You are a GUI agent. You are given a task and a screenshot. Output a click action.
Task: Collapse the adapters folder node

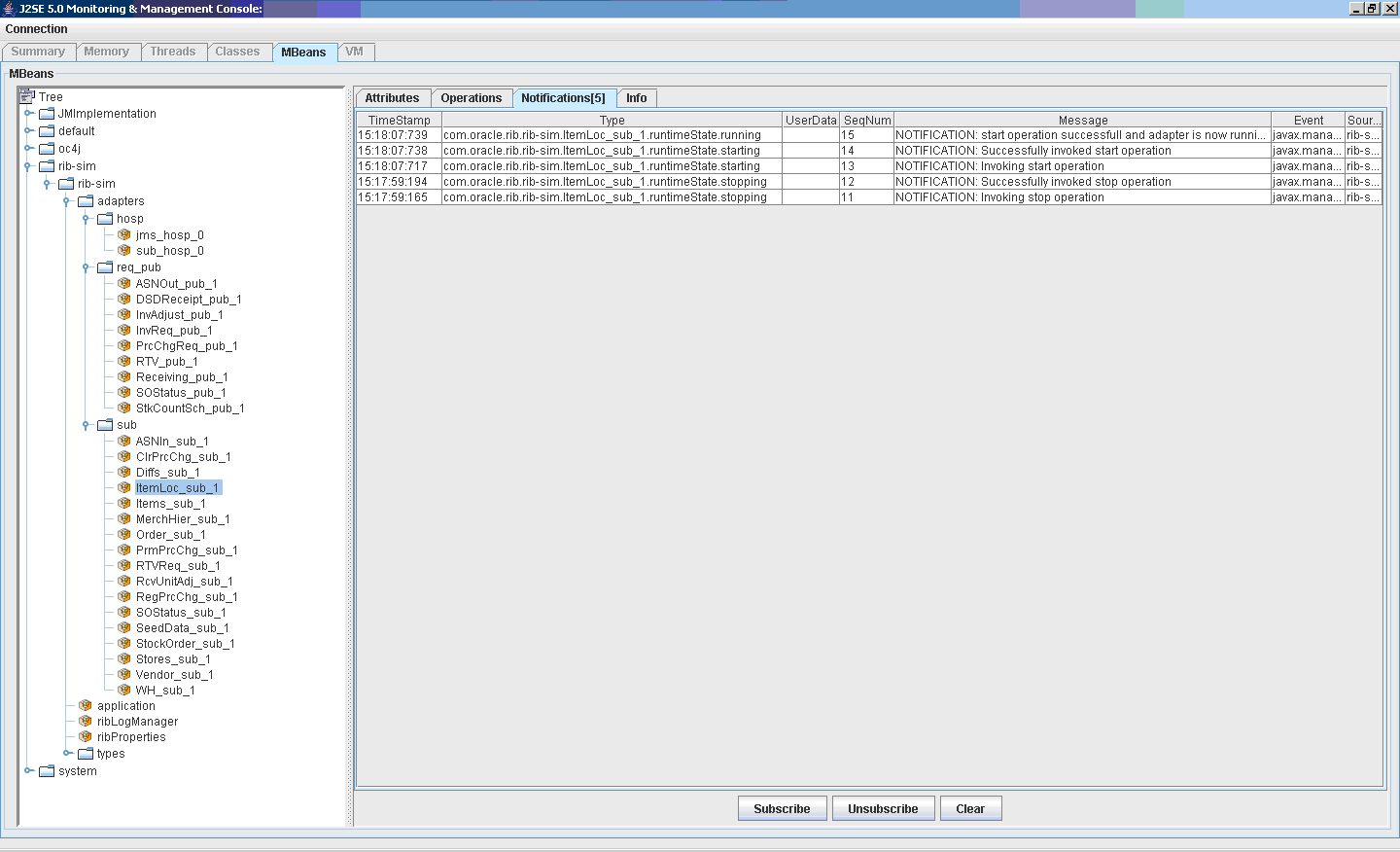(x=66, y=201)
